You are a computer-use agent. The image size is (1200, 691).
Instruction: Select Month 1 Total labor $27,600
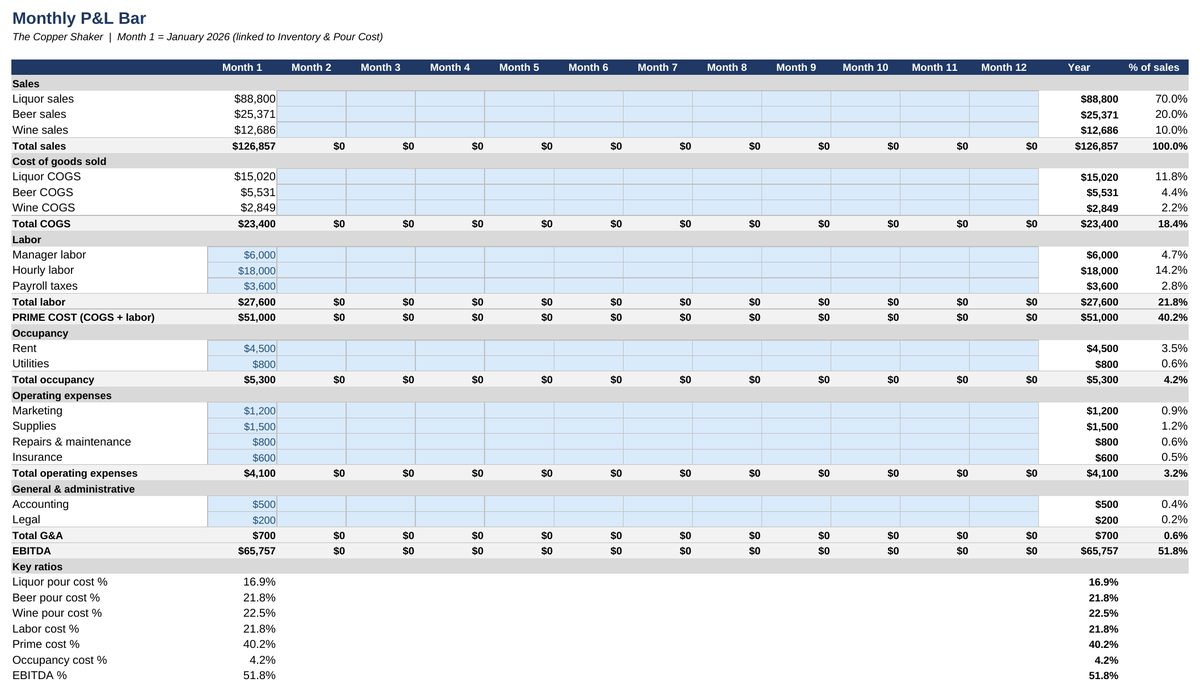[x=242, y=302]
